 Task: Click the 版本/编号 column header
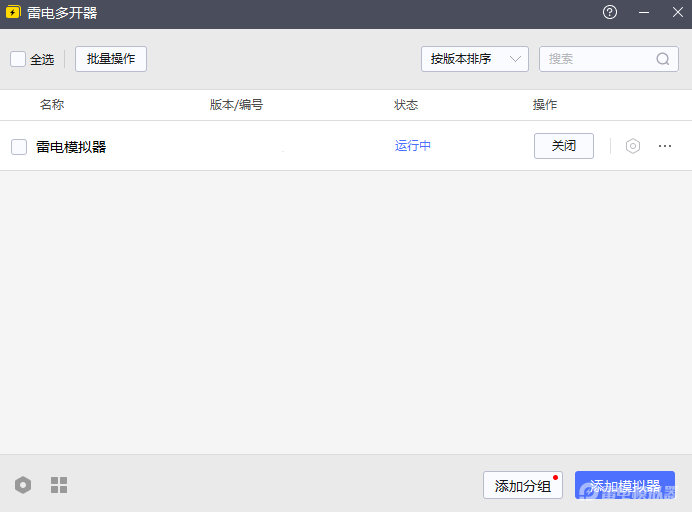[x=236, y=105]
